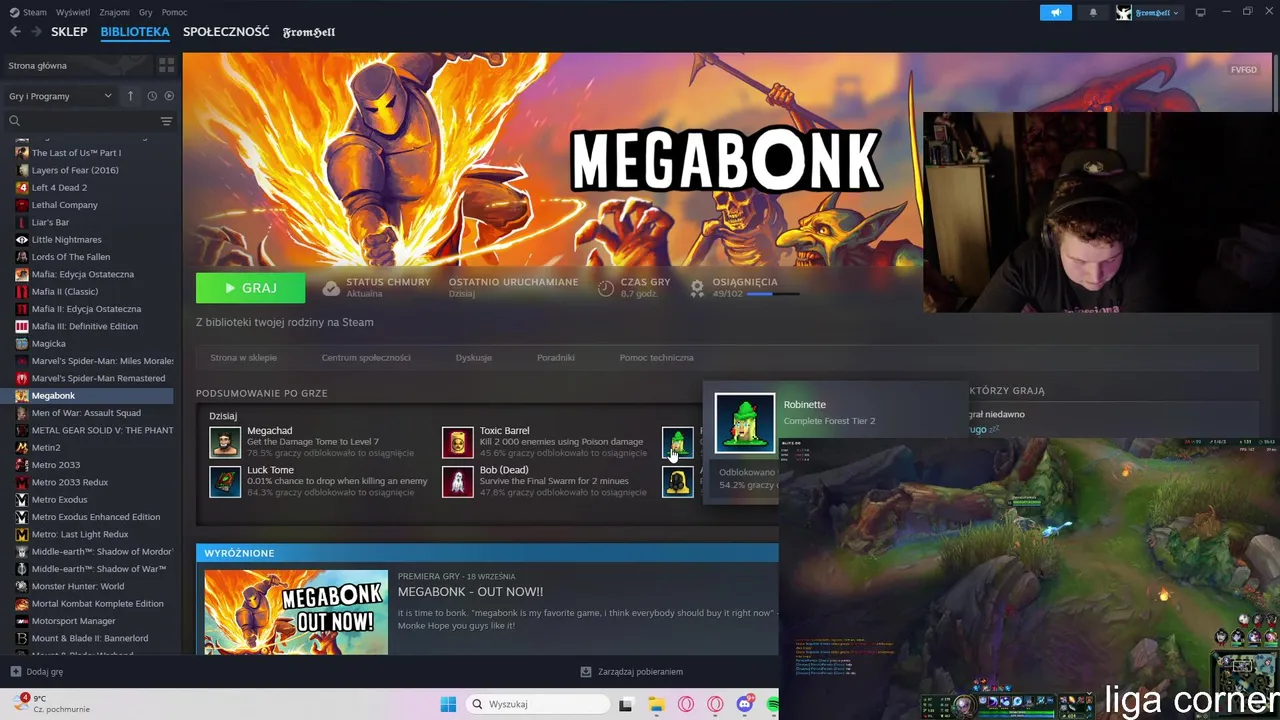Go back with the left arrow

15,32
